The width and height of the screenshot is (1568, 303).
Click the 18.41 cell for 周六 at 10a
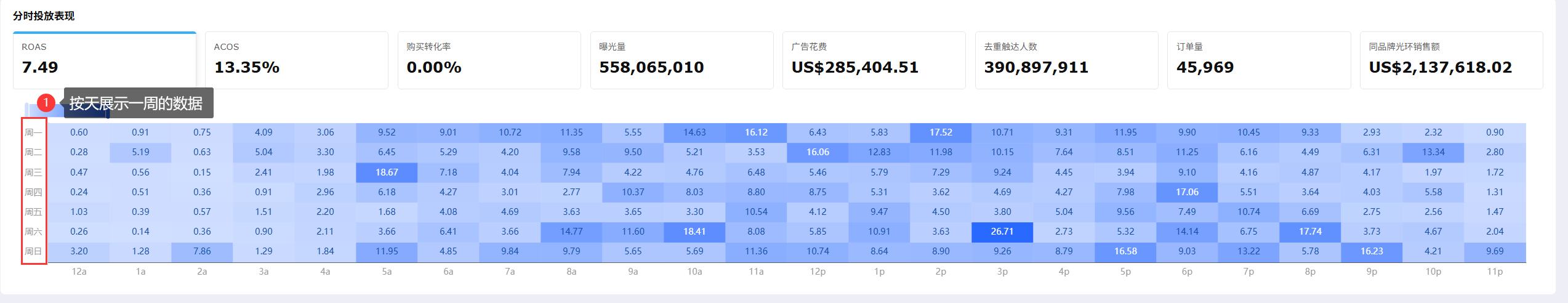pos(694,232)
